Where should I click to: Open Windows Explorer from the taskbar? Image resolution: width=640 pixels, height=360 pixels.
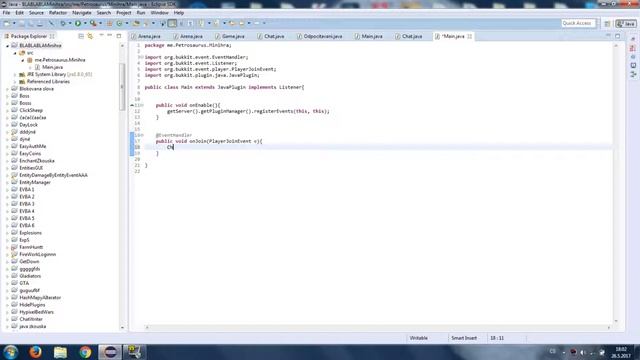click(x=60, y=352)
